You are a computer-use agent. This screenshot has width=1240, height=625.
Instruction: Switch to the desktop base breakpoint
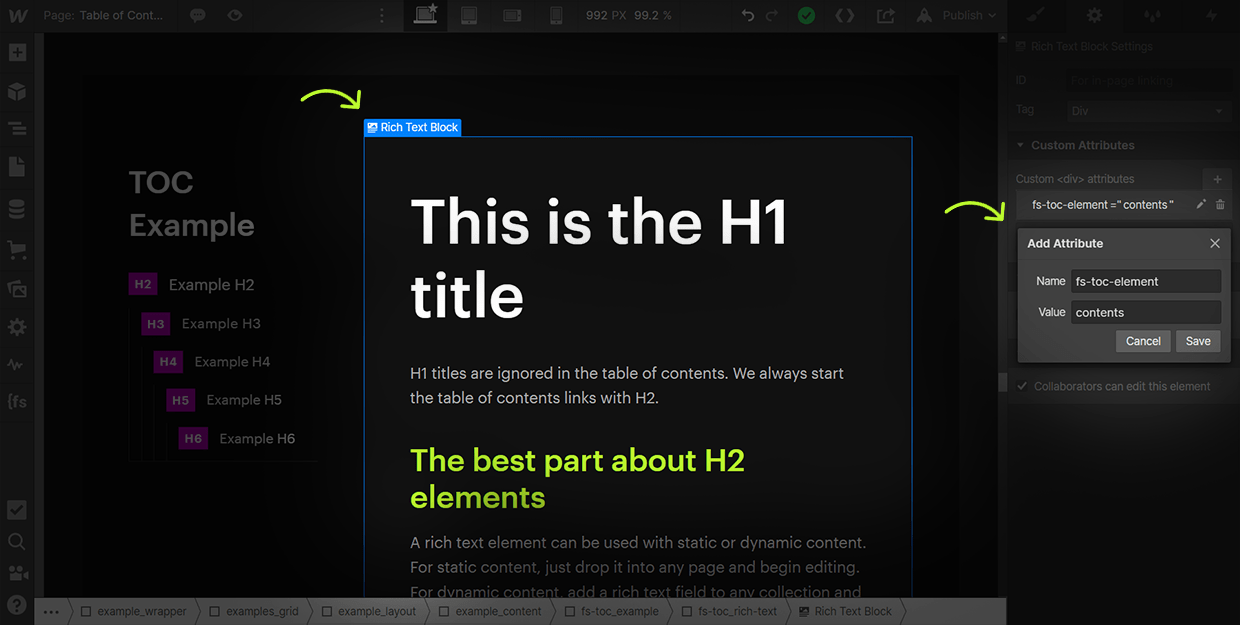click(x=426, y=15)
